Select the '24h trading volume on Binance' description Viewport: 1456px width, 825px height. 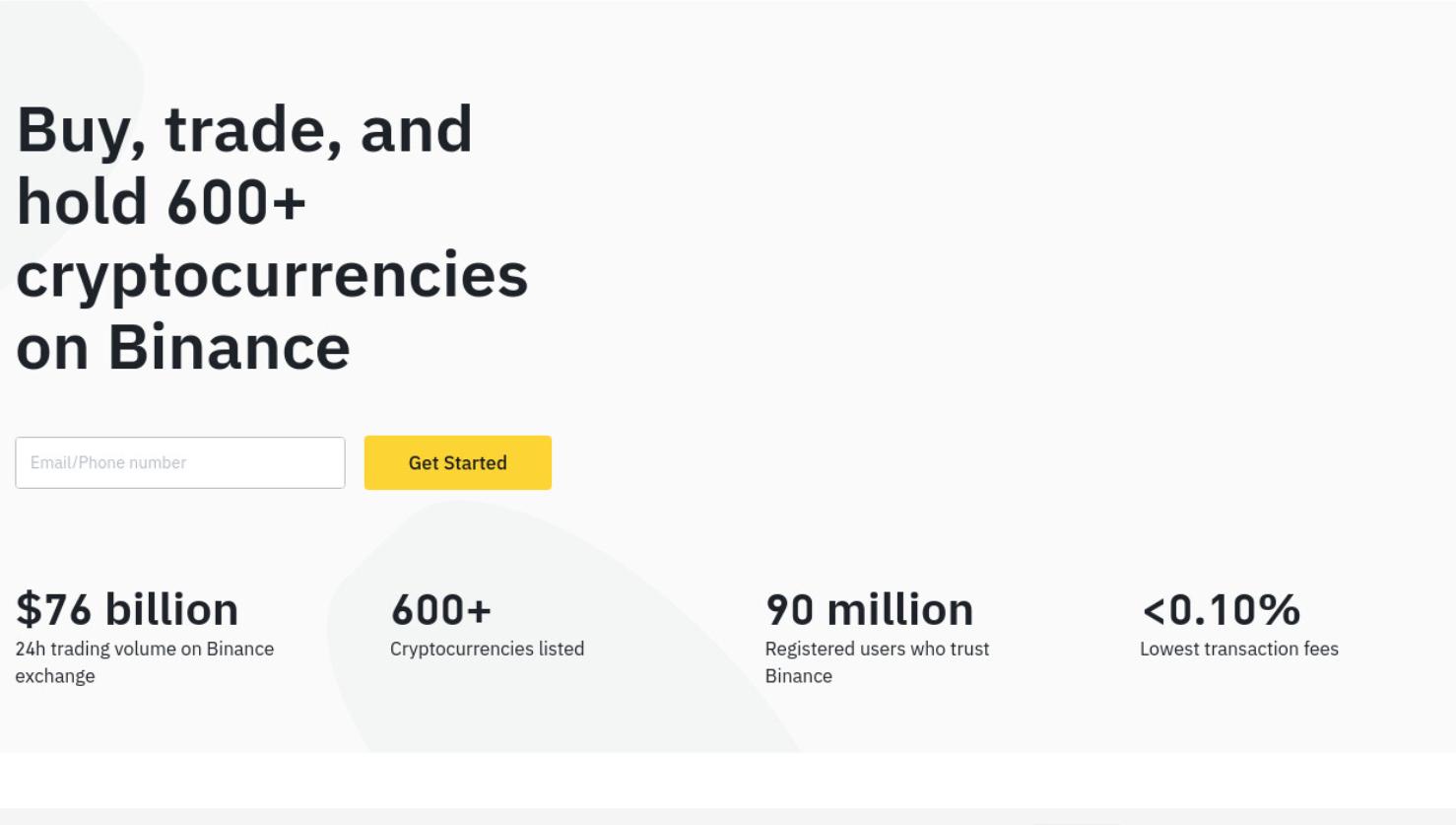pos(145,649)
